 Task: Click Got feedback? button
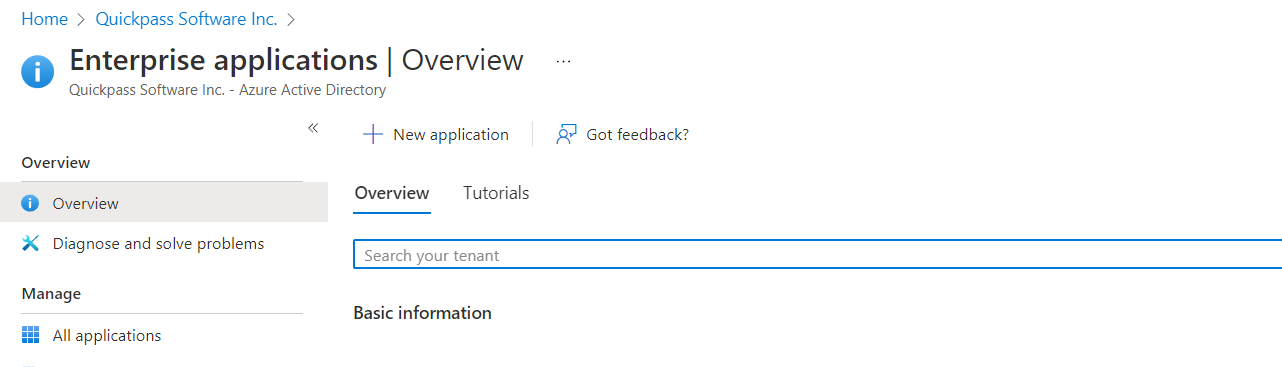pos(623,134)
